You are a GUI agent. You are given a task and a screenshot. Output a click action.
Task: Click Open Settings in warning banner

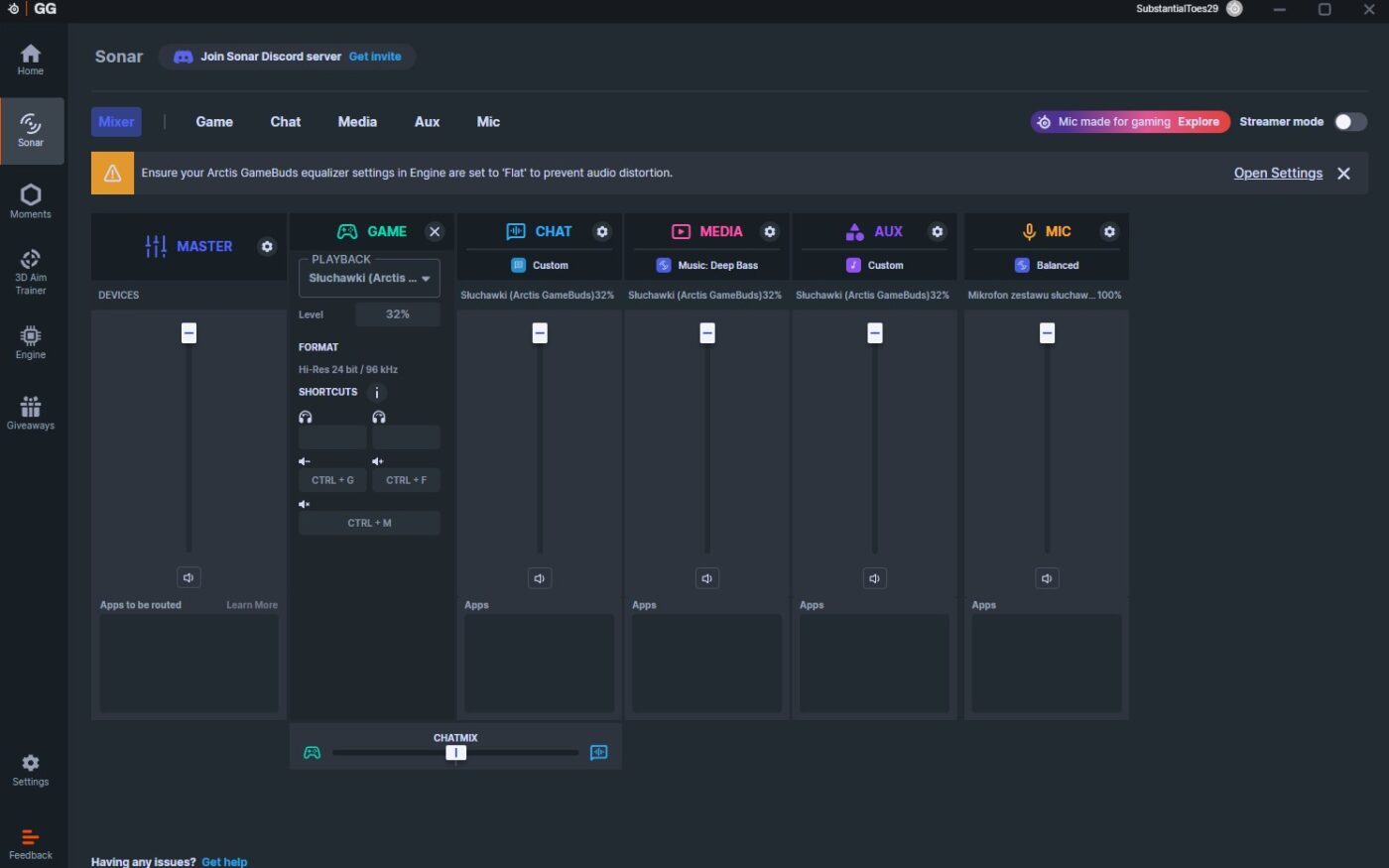coord(1278,174)
